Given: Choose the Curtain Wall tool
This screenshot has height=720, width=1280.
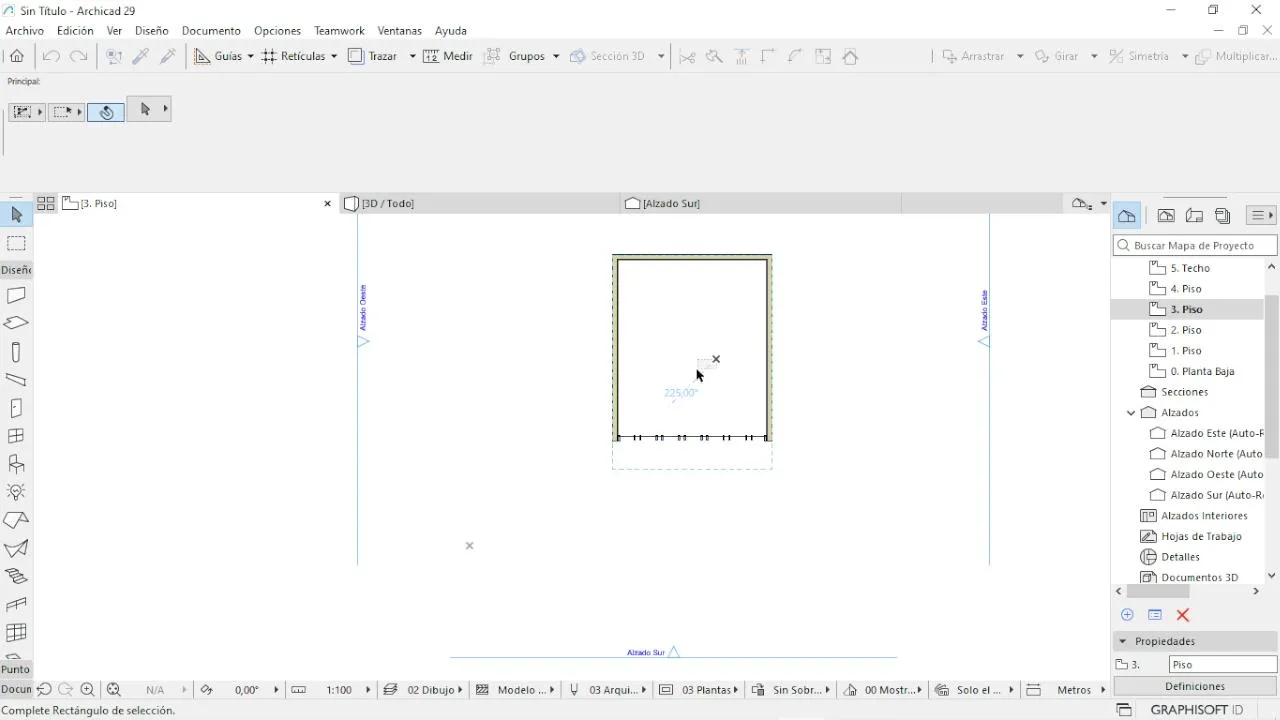Looking at the screenshot, I should (x=16, y=632).
